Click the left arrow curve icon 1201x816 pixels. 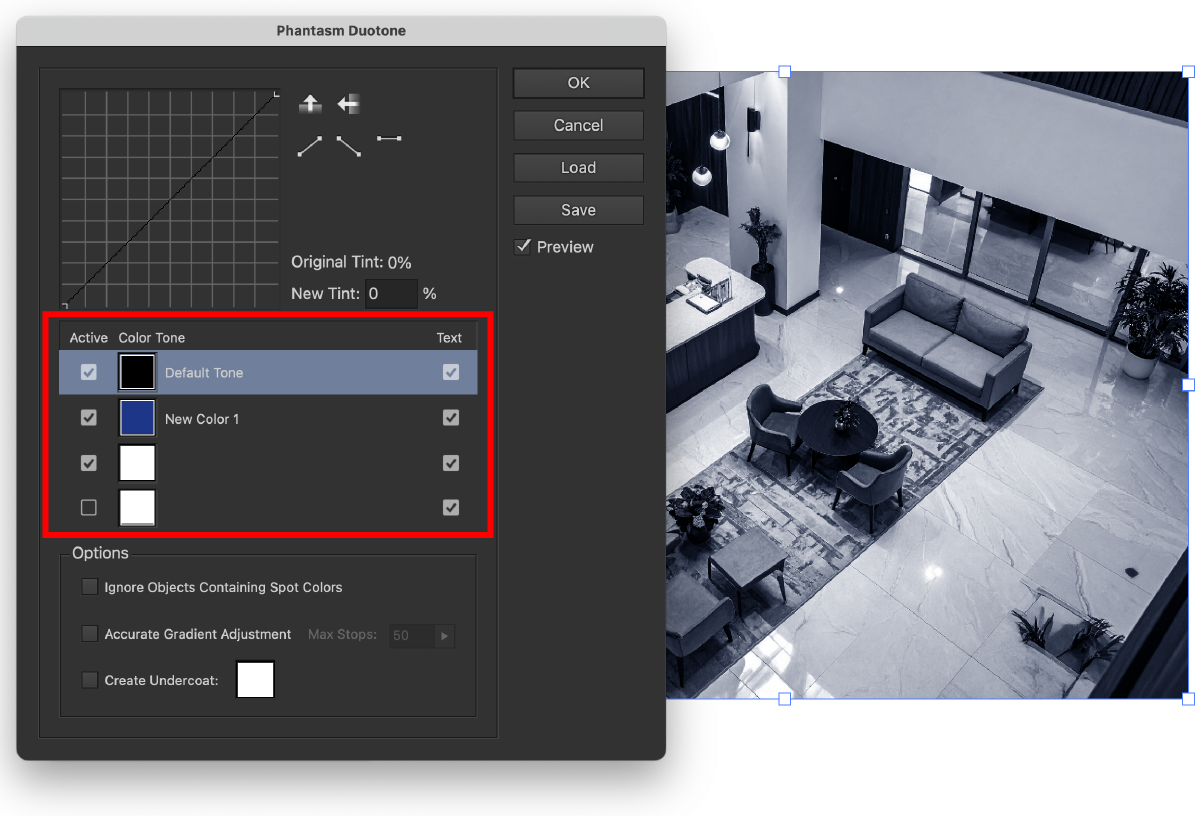[348, 104]
